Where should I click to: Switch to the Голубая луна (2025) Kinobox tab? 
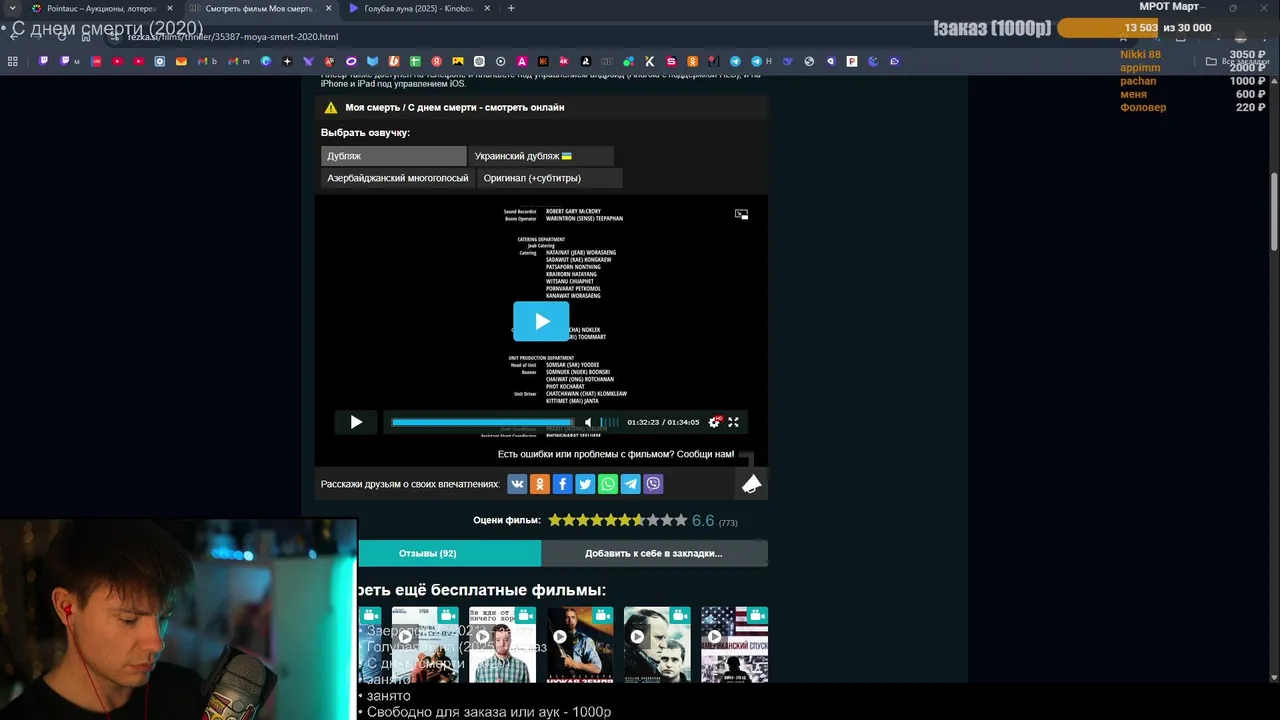tap(419, 8)
